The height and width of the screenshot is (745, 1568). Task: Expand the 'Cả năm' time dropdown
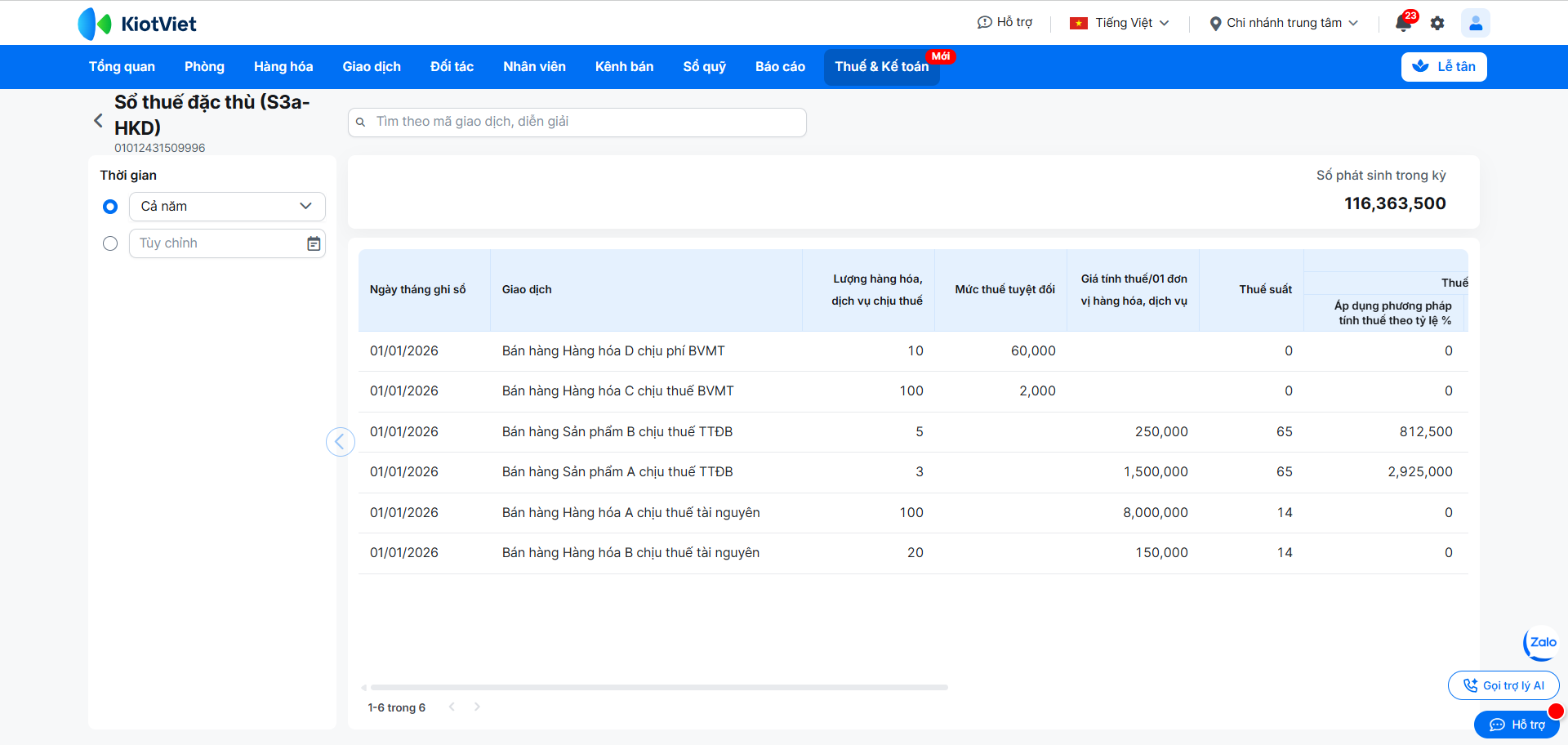pyautogui.click(x=227, y=207)
